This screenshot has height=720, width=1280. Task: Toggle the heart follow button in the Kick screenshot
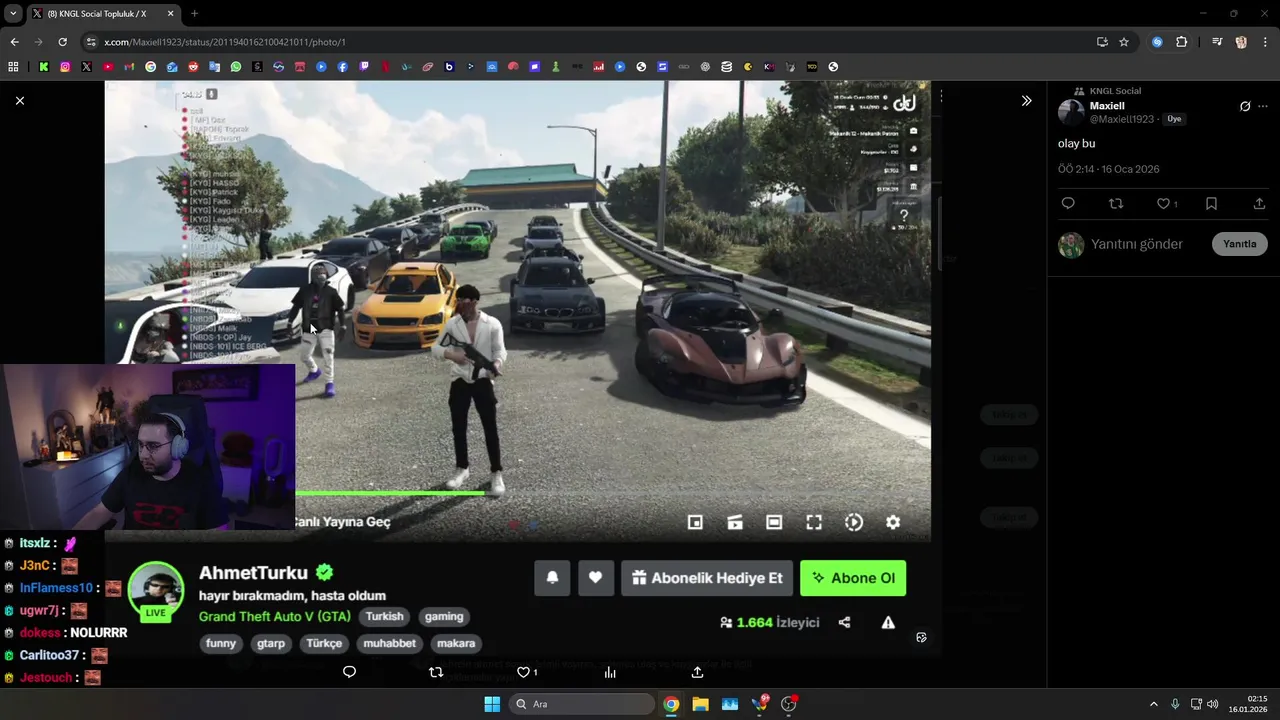click(x=595, y=578)
